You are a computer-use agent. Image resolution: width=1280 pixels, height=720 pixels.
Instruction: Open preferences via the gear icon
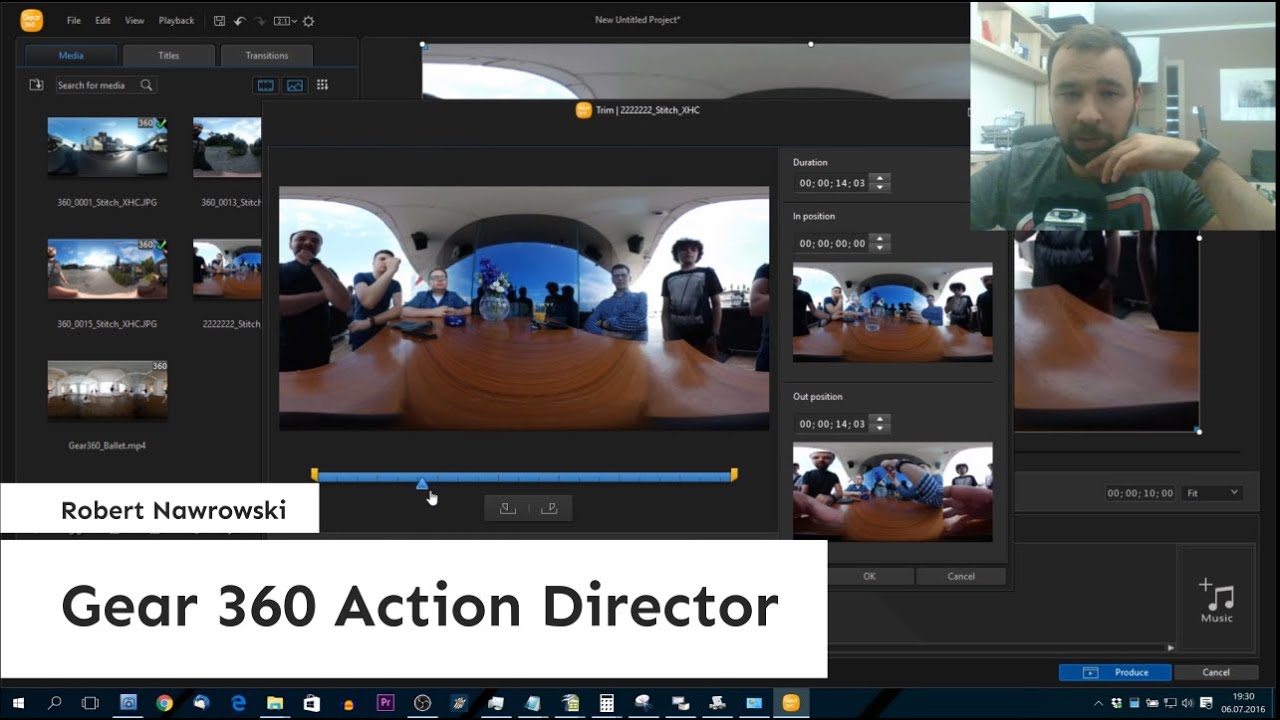coord(308,20)
